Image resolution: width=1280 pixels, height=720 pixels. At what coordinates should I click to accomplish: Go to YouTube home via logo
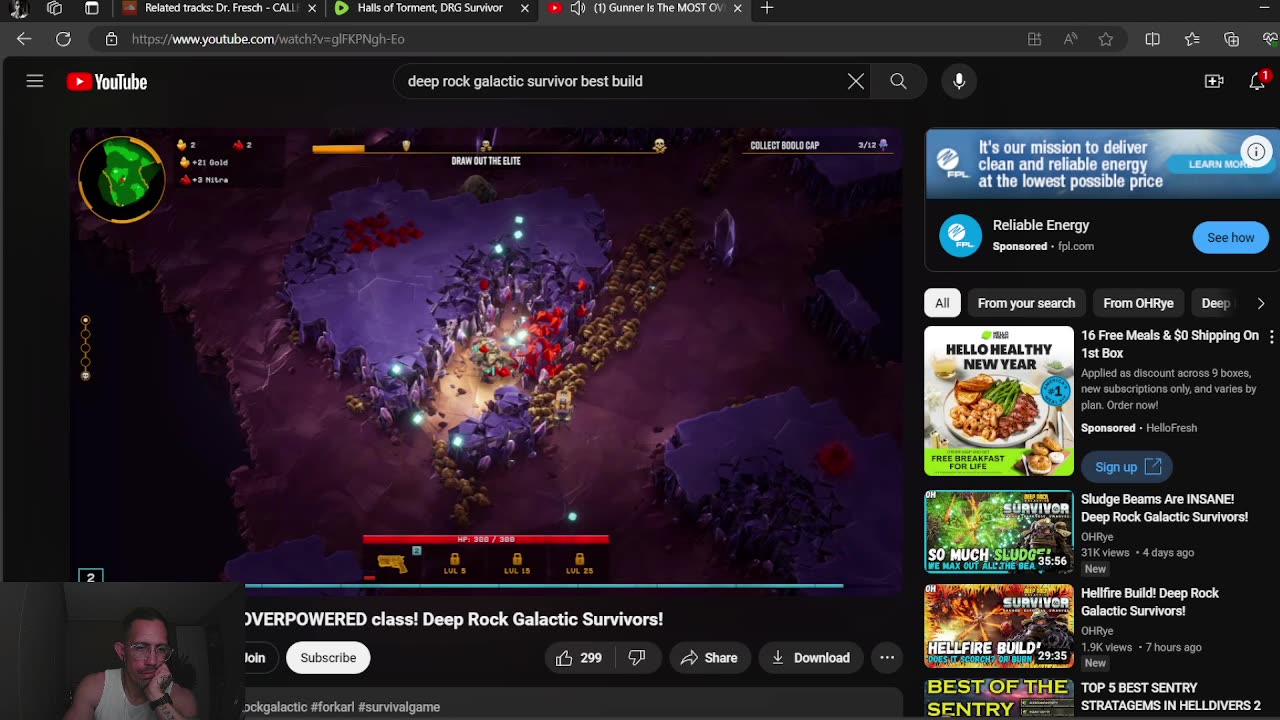pyautogui.click(x=107, y=82)
